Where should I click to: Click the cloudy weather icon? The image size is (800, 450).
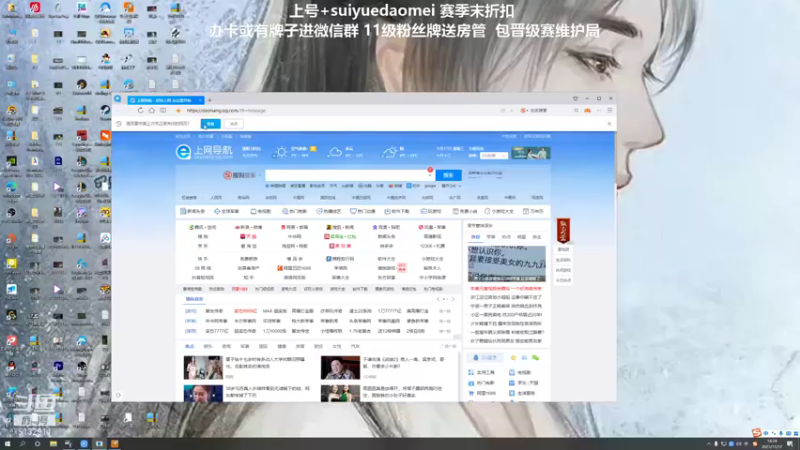pyautogui.click(x=335, y=152)
